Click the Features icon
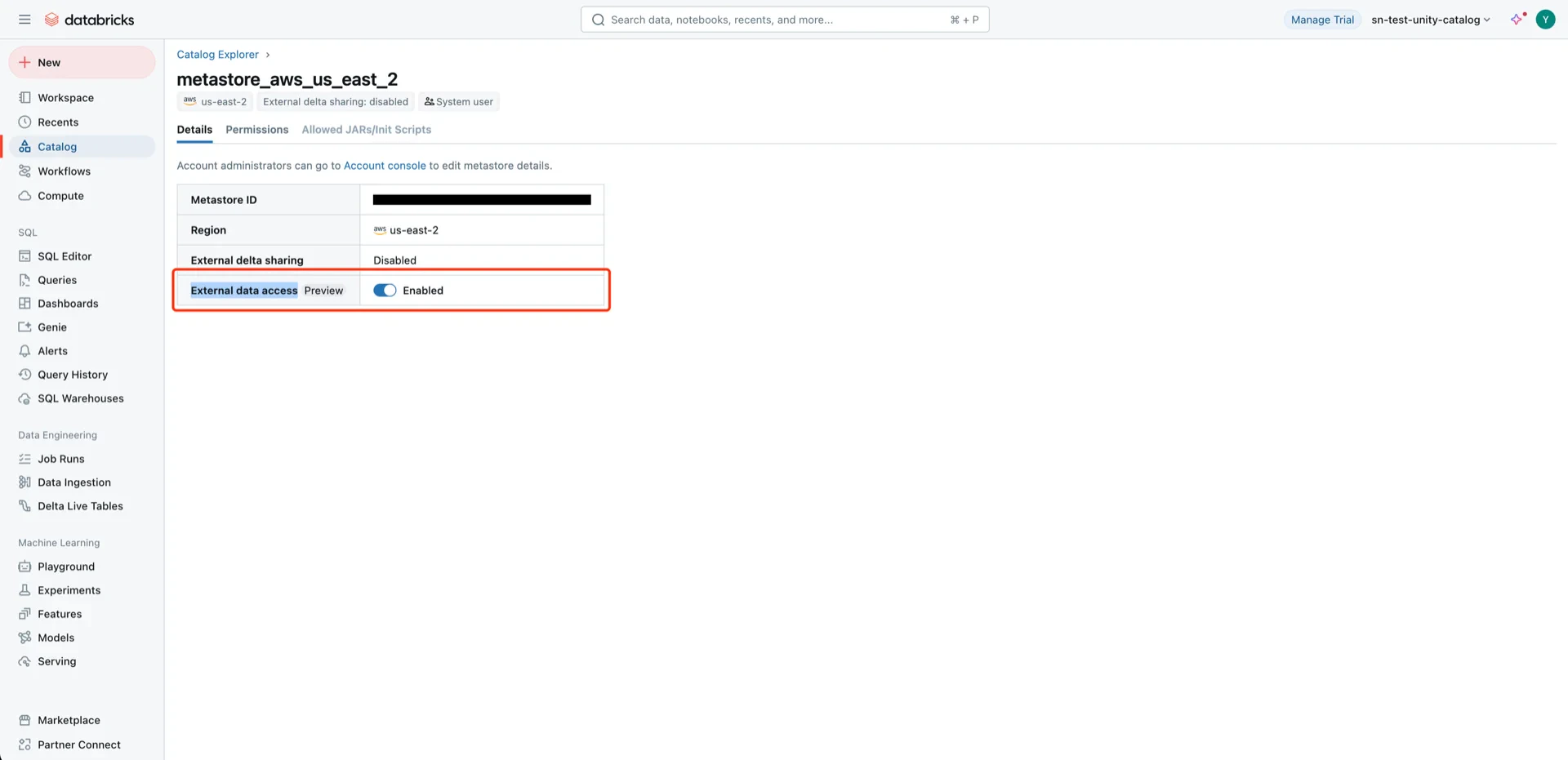This screenshot has width=1568, height=760. point(24,613)
